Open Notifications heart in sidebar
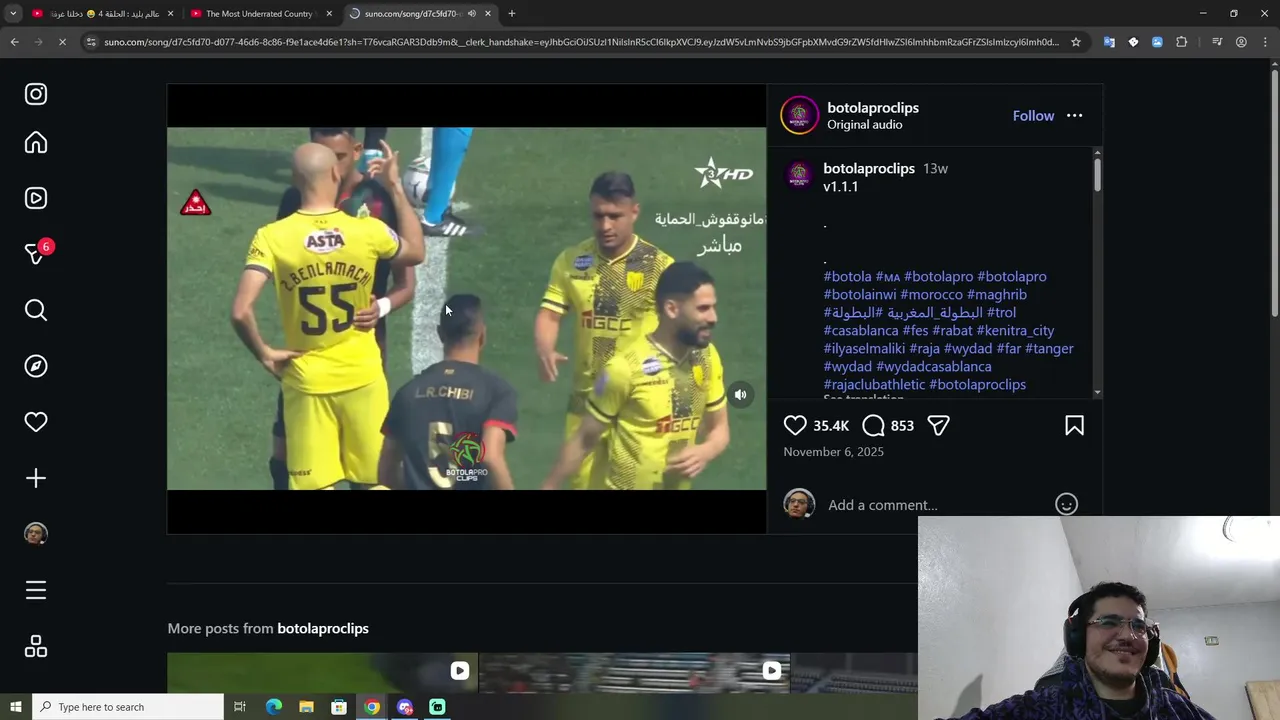The width and height of the screenshot is (1280, 720). 36,422
